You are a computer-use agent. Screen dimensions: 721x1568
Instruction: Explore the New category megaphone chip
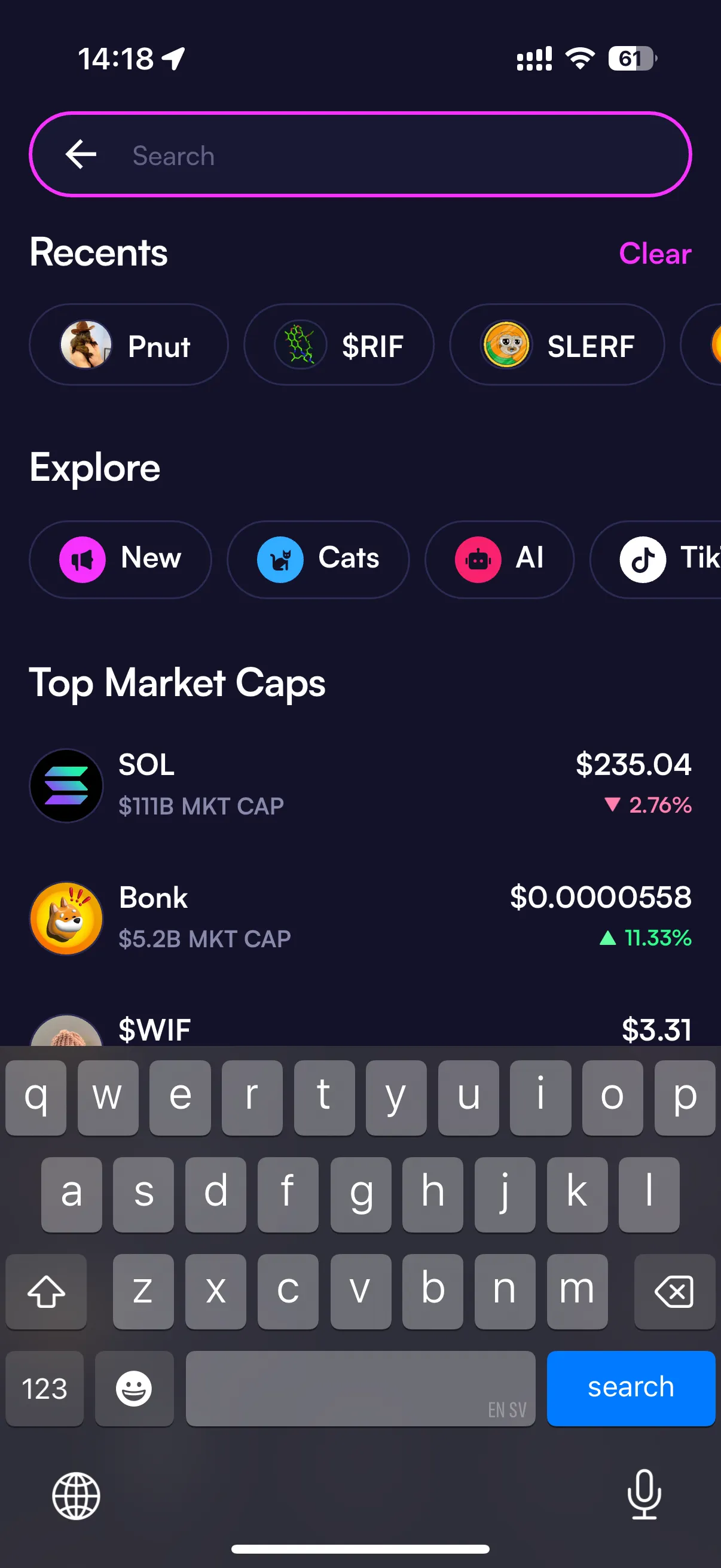point(121,559)
